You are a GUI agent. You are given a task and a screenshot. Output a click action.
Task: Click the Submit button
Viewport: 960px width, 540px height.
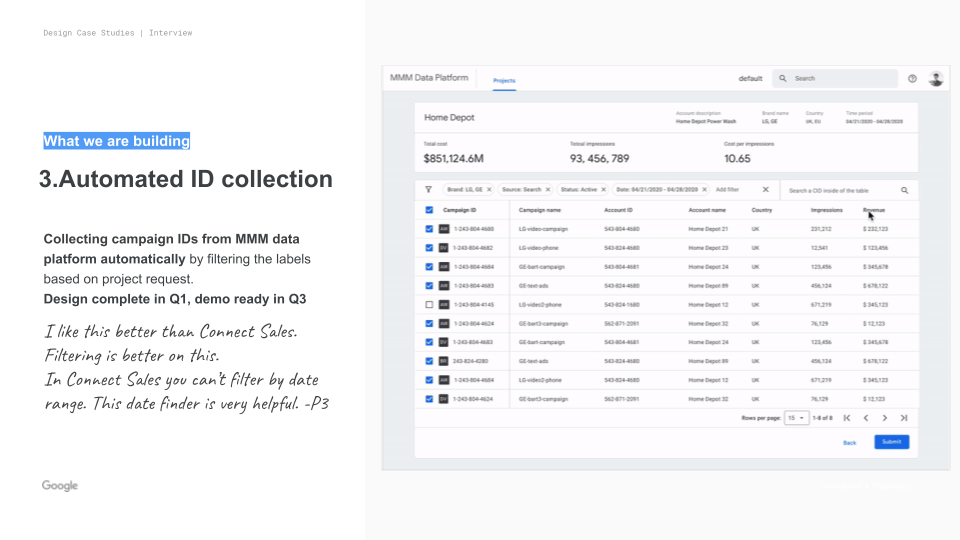pyautogui.click(x=891, y=442)
